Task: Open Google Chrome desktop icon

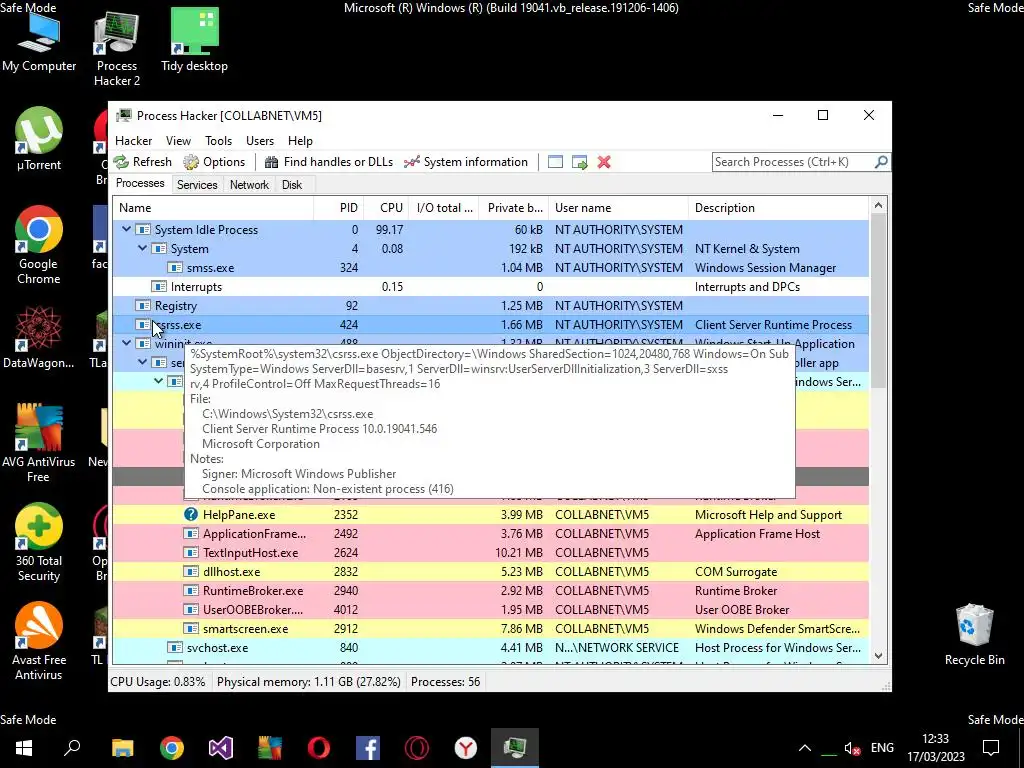Action: 39,245
